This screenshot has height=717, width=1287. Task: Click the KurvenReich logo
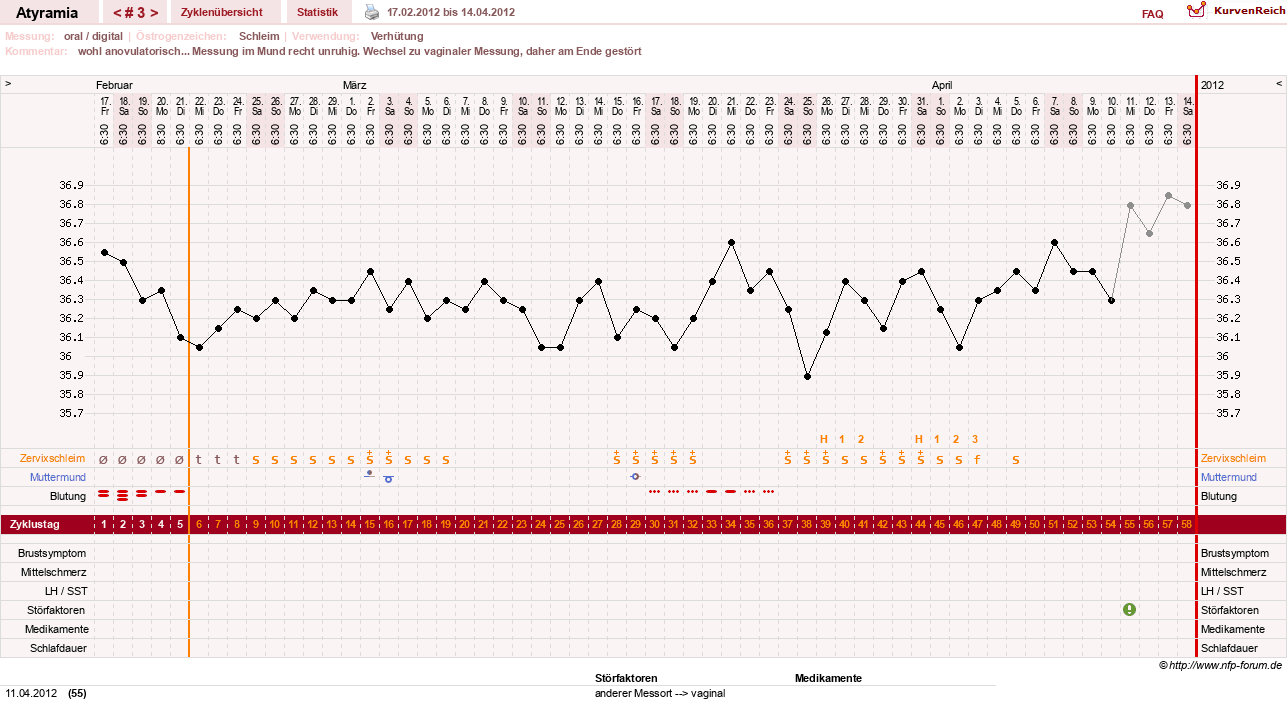click(1235, 10)
